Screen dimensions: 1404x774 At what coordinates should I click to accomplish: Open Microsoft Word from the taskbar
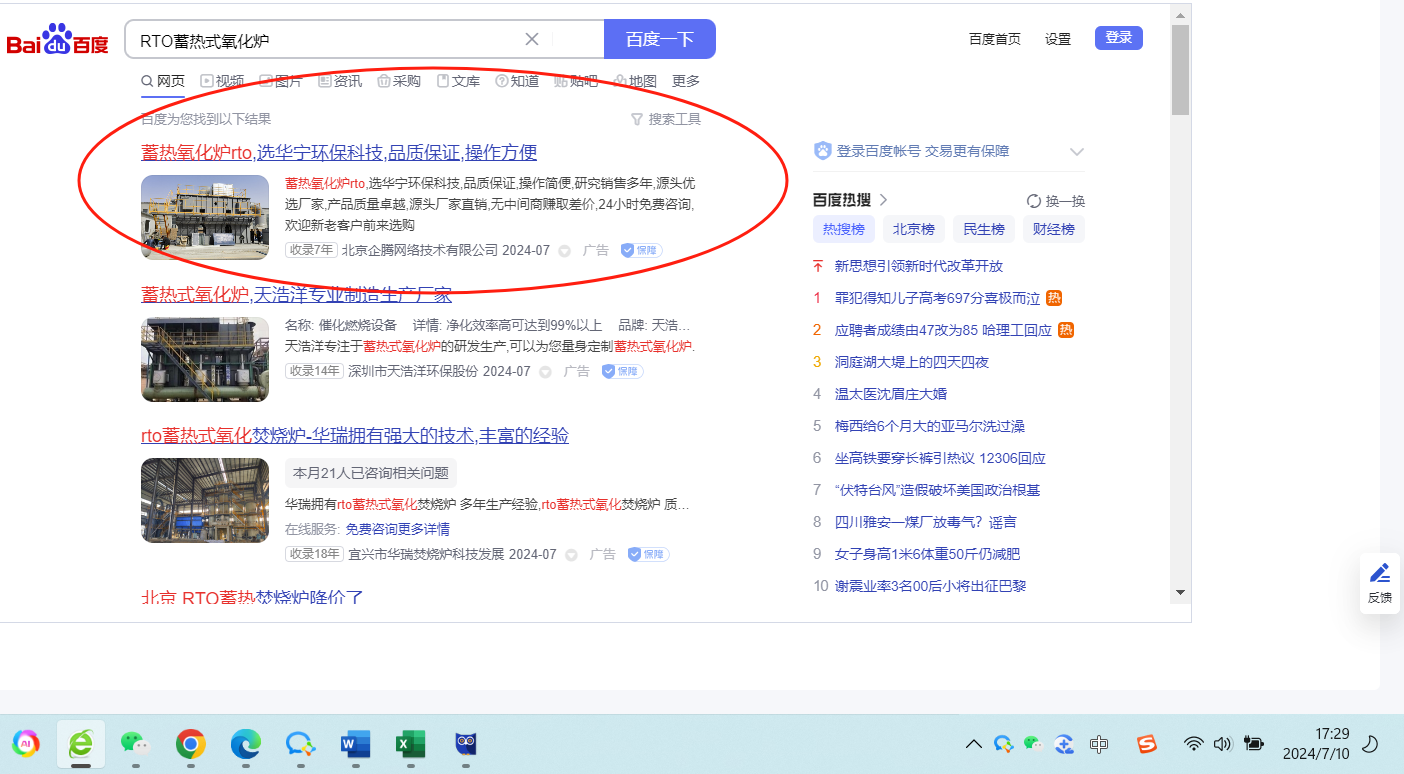pyautogui.click(x=355, y=743)
